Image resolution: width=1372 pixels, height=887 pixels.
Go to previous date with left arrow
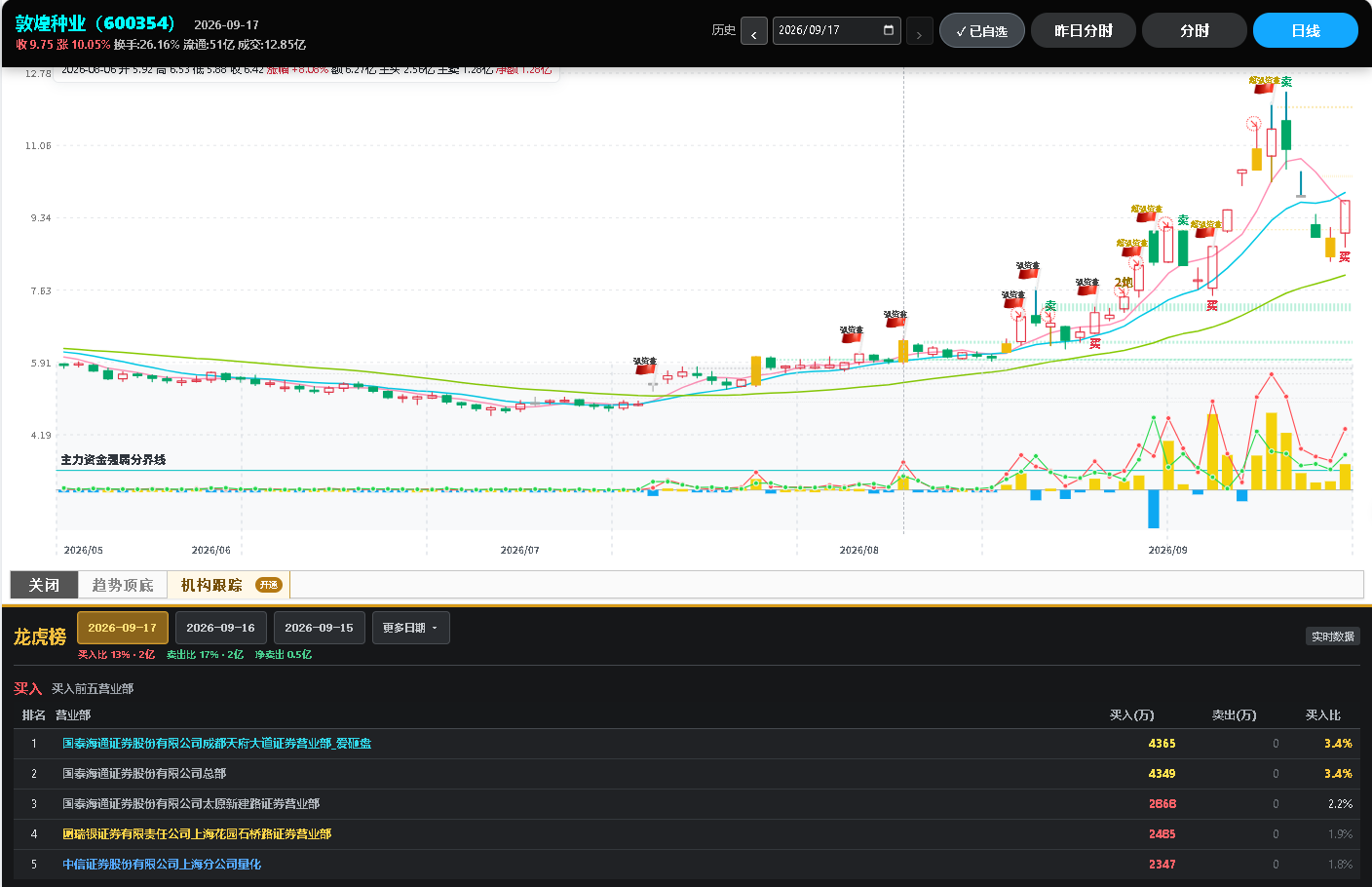tap(753, 32)
